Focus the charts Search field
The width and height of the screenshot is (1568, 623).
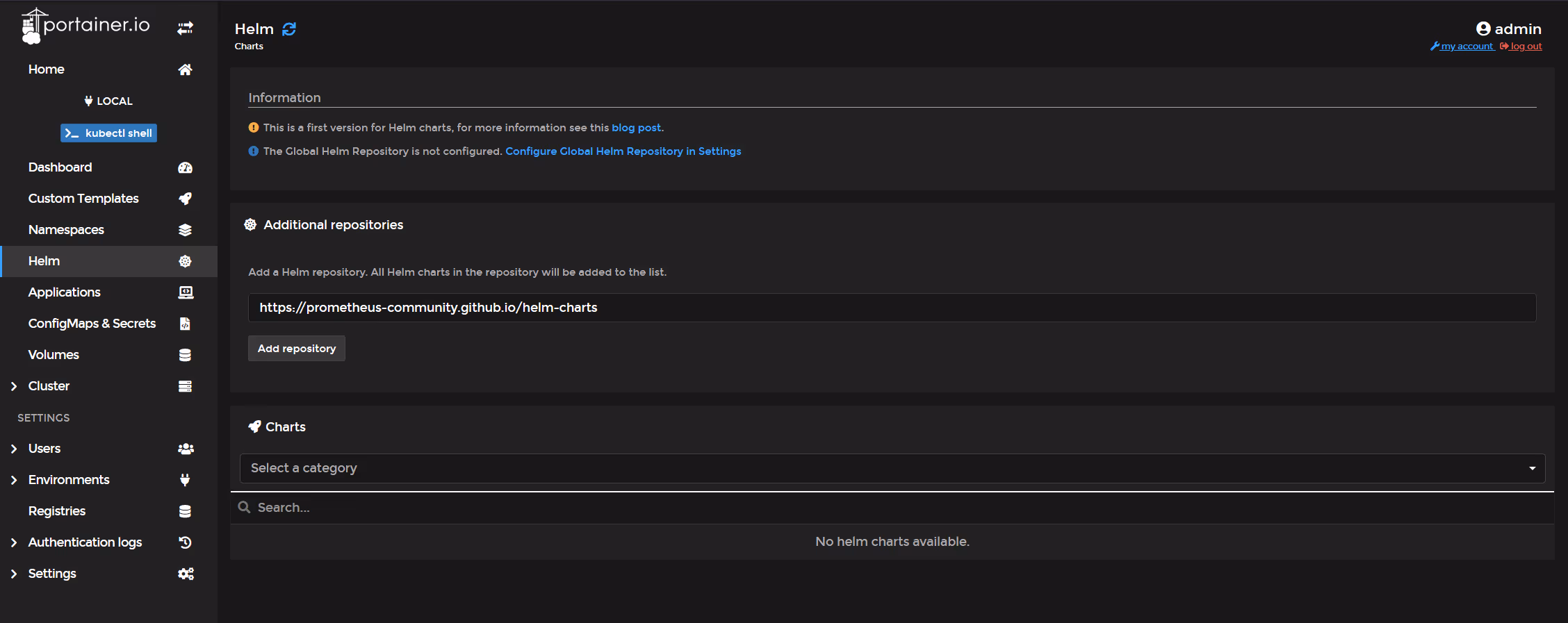pyautogui.click(x=892, y=508)
